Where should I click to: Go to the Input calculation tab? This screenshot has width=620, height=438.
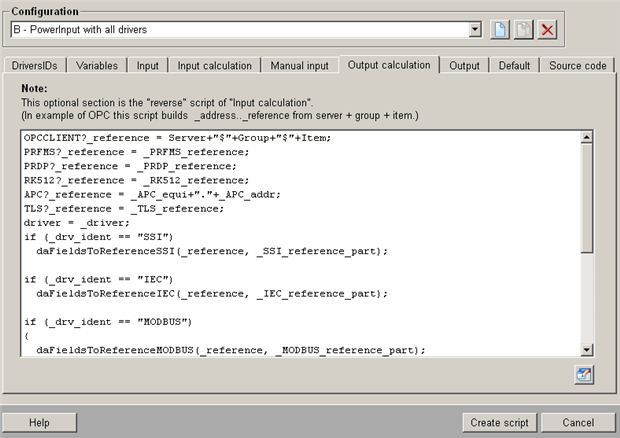214,66
